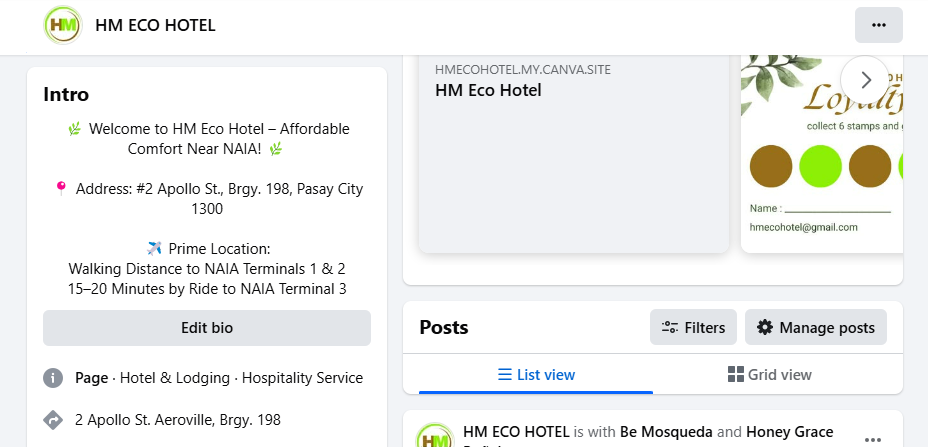Open the post options three-dot menu
The width and height of the screenshot is (928, 447).
click(872, 439)
